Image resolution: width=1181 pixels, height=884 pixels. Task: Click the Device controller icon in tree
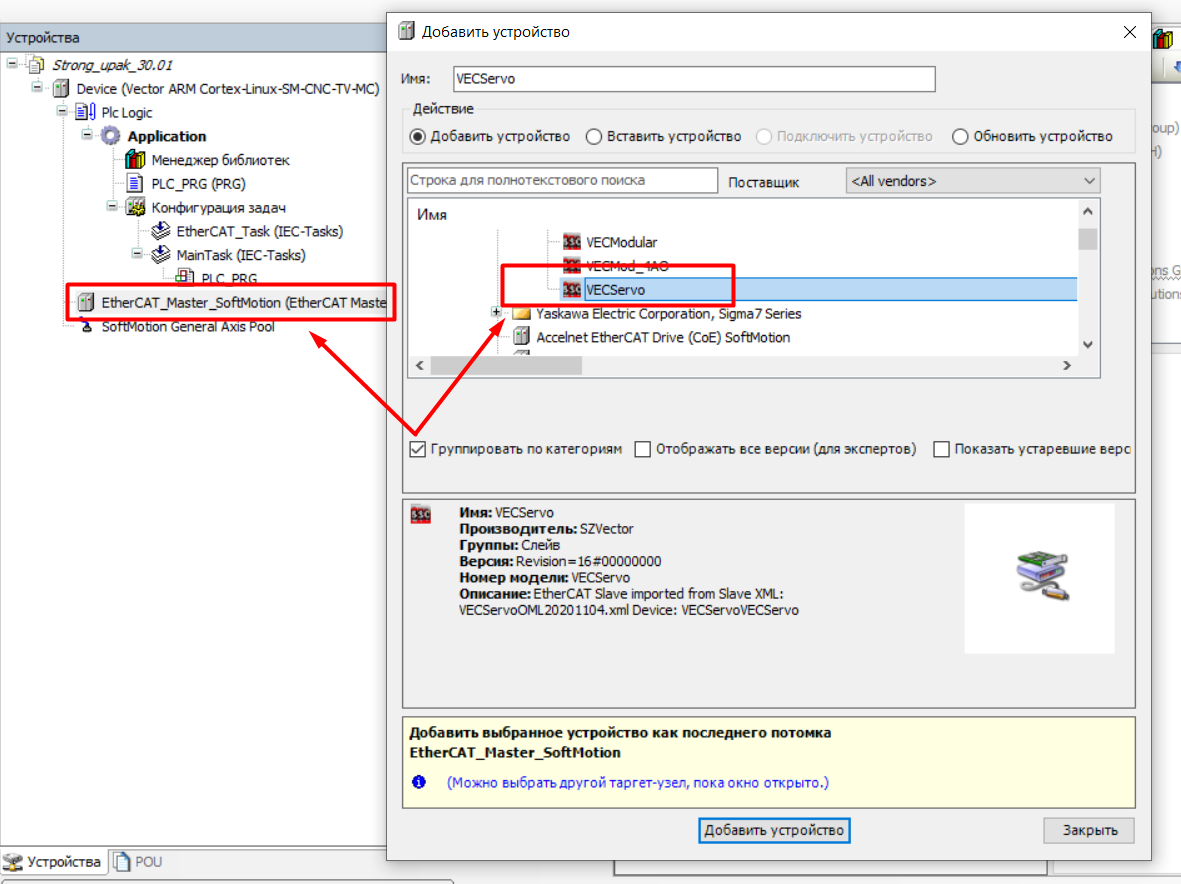(61, 89)
